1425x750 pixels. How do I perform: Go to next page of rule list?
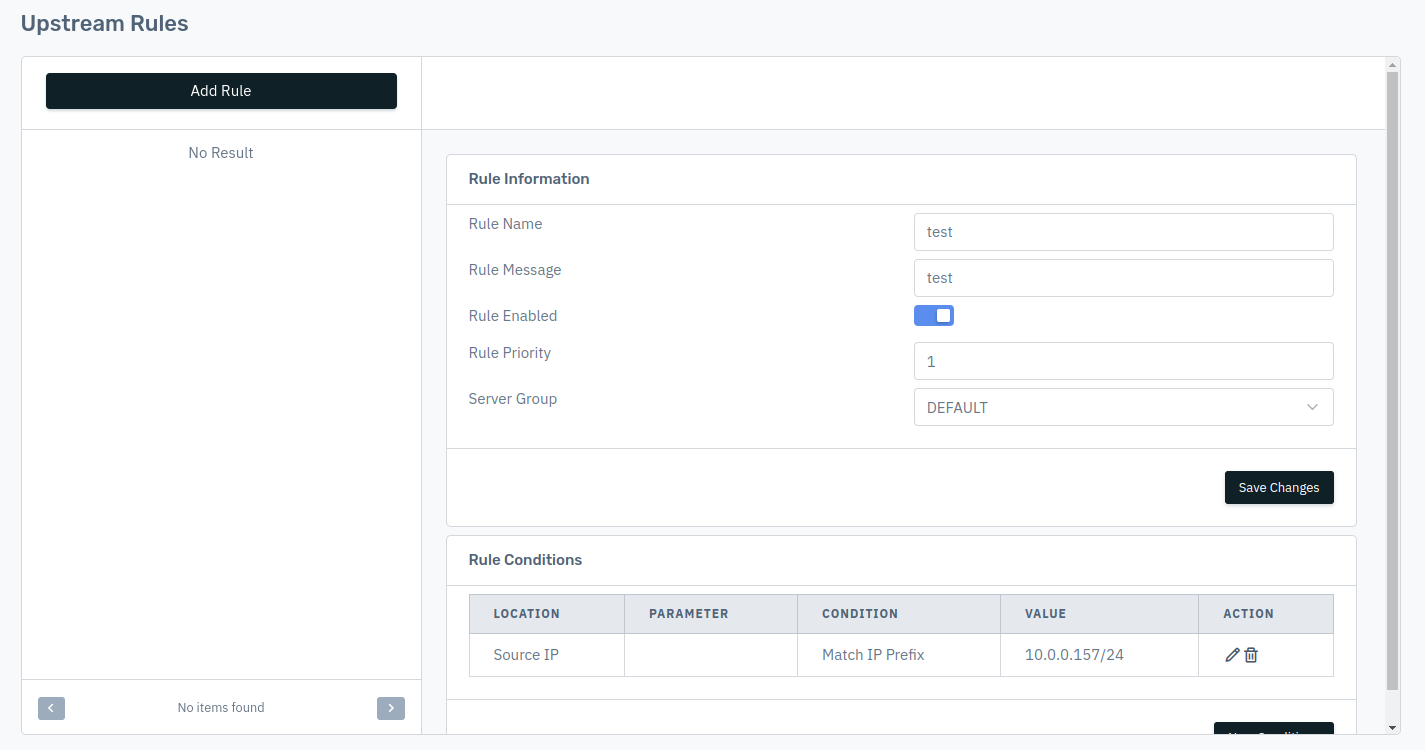391,708
